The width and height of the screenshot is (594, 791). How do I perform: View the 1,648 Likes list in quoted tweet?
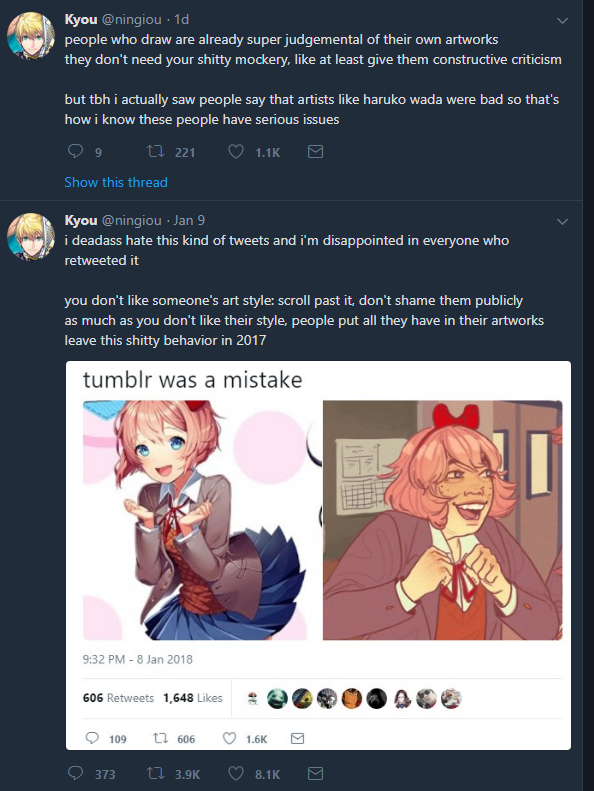coord(193,698)
